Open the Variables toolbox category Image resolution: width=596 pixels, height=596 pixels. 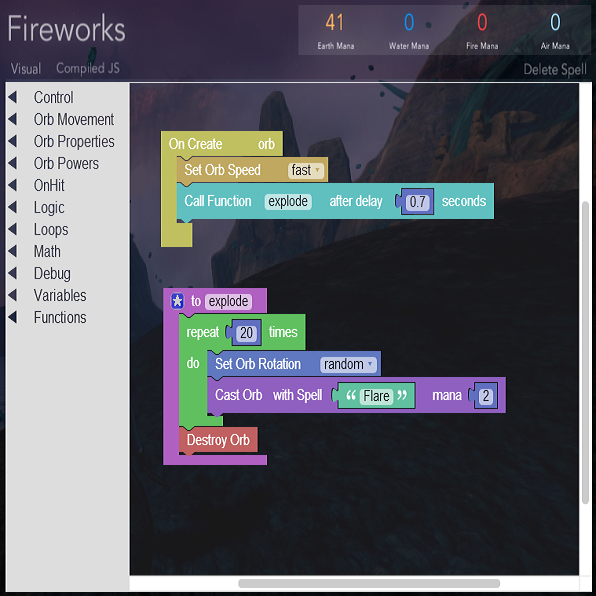(x=60, y=295)
